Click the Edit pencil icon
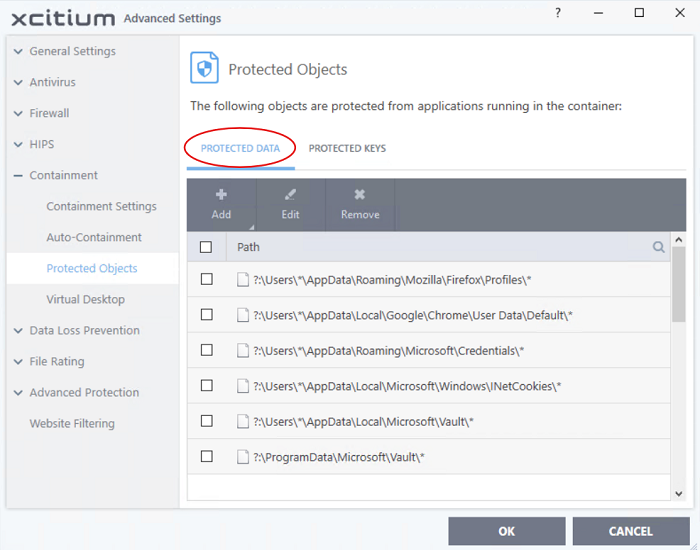 (290, 195)
